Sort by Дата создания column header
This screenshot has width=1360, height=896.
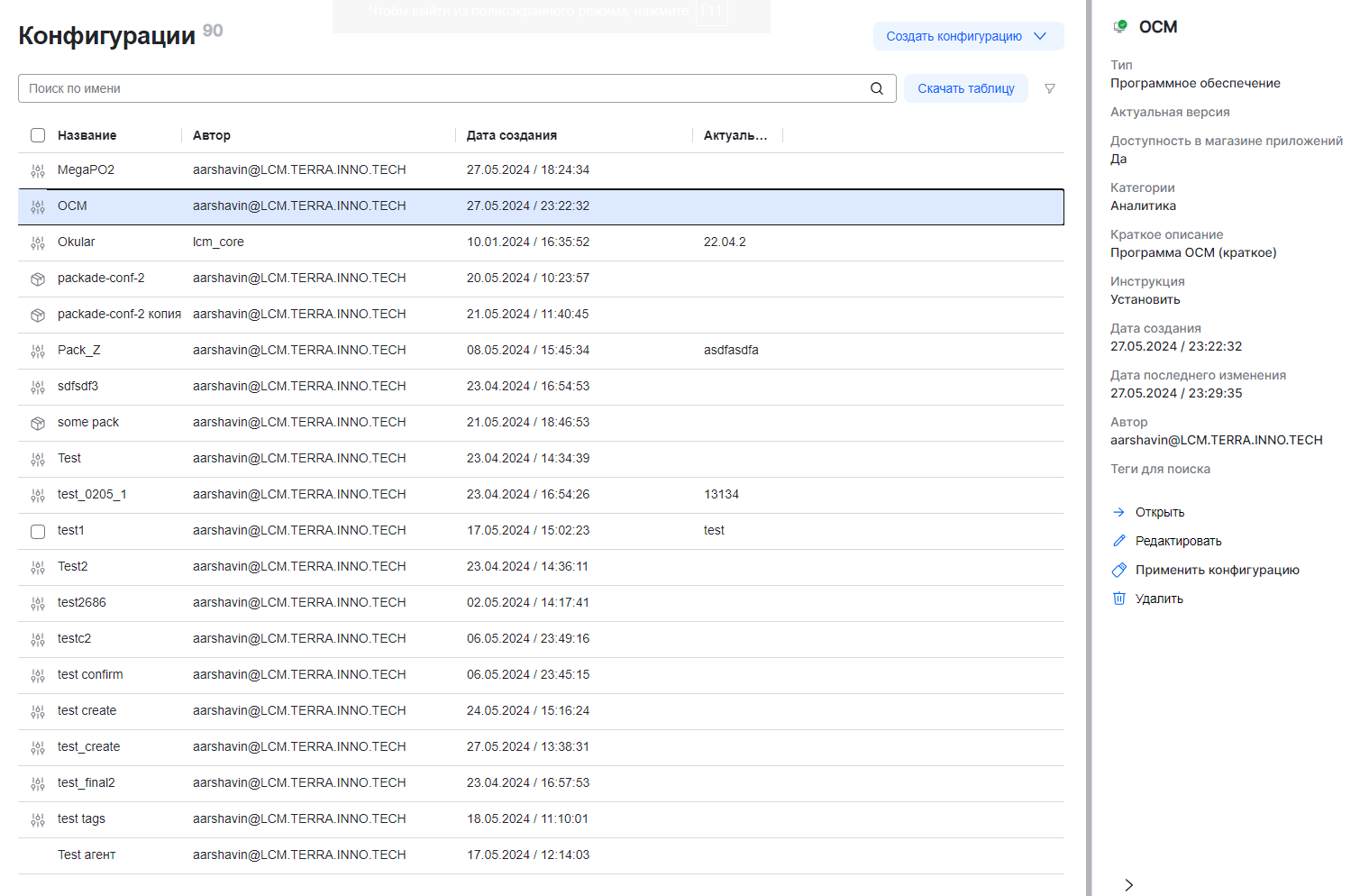[x=511, y=135]
